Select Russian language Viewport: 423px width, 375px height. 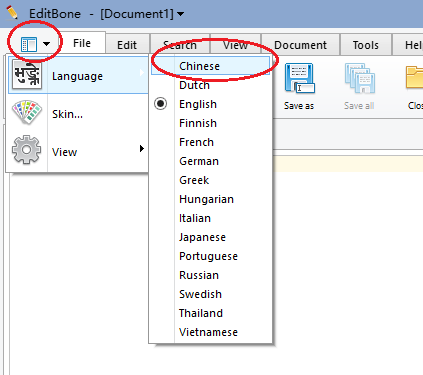[210, 275]
